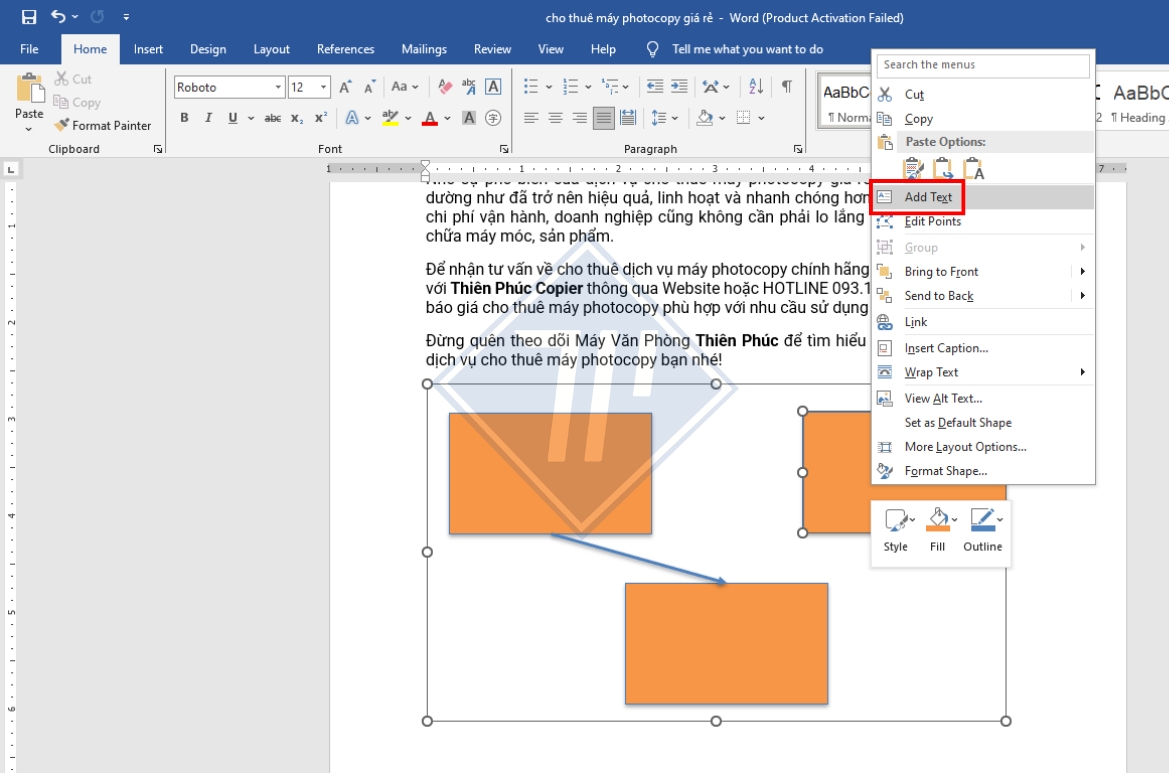Screen dimensions: 1169x773
Task: Align text to the right
Action: tap(579, 118)
